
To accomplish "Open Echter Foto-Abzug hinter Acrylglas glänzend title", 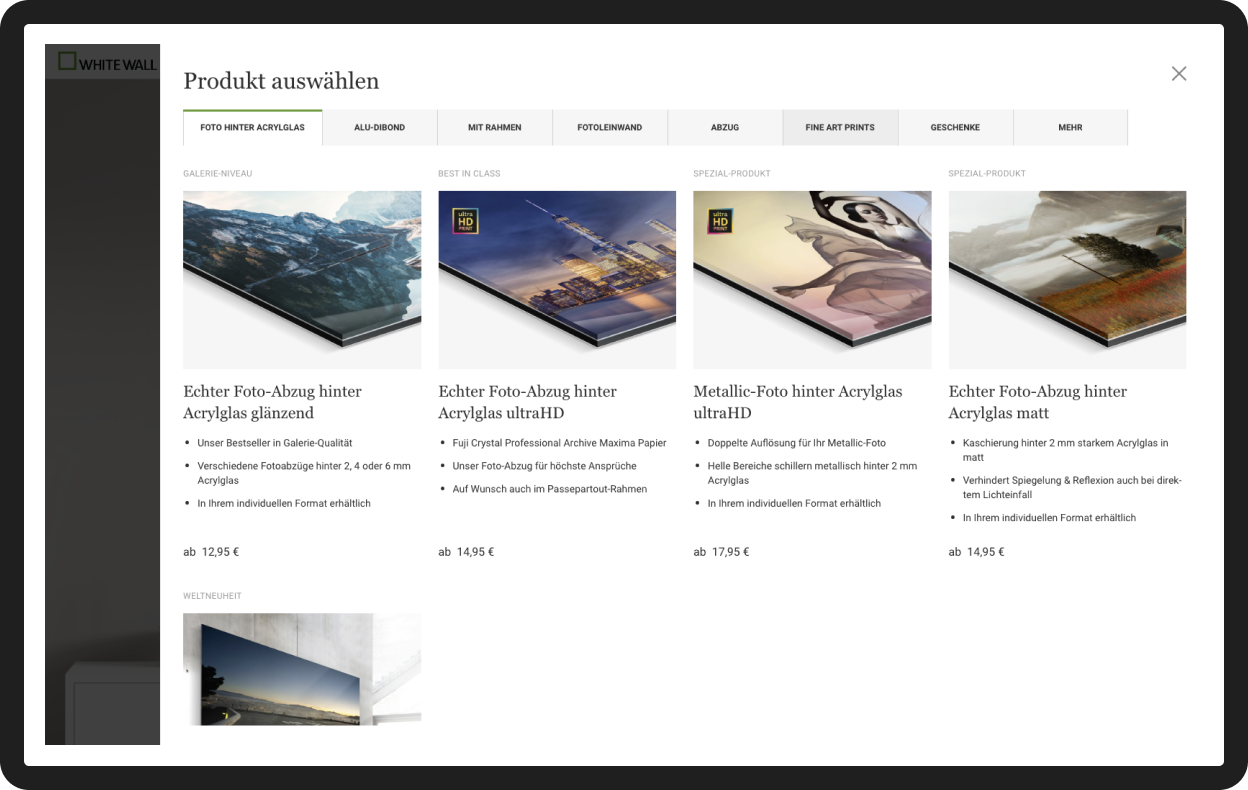I will [273, 402].
